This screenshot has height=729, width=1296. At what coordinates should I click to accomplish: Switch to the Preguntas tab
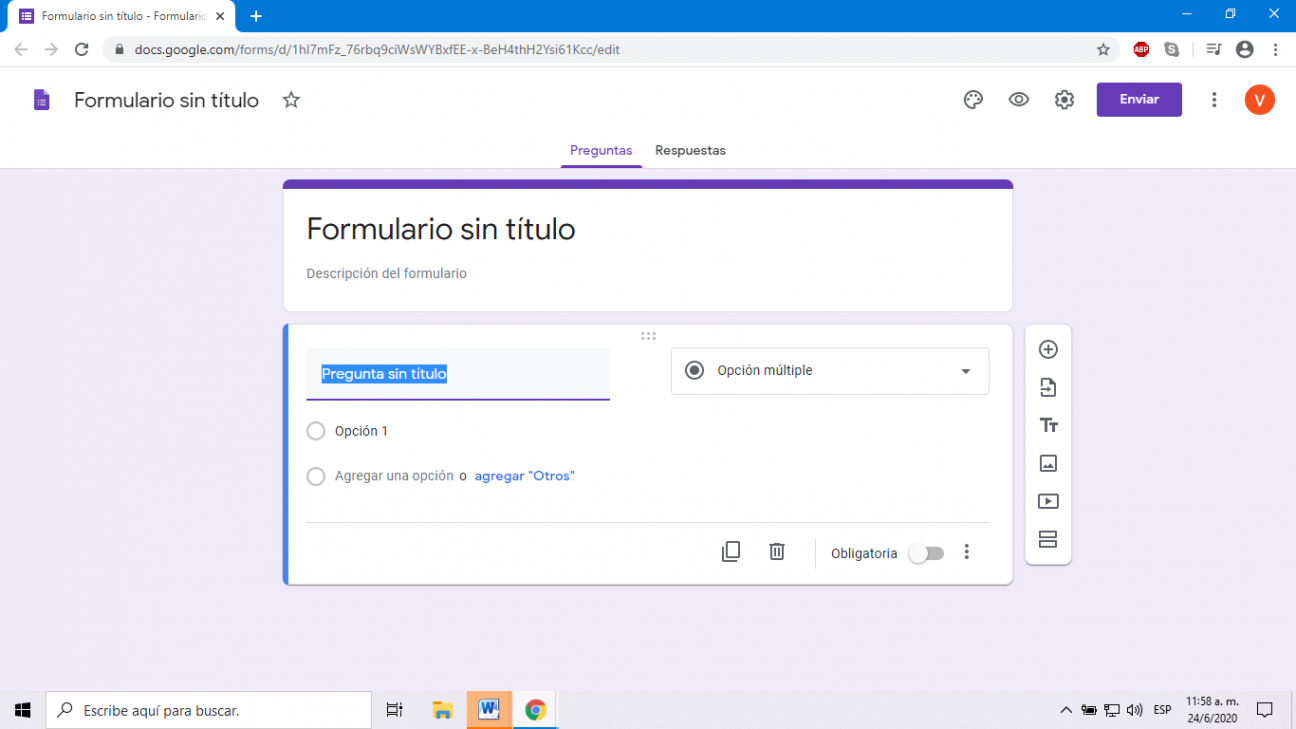point(601,151)
